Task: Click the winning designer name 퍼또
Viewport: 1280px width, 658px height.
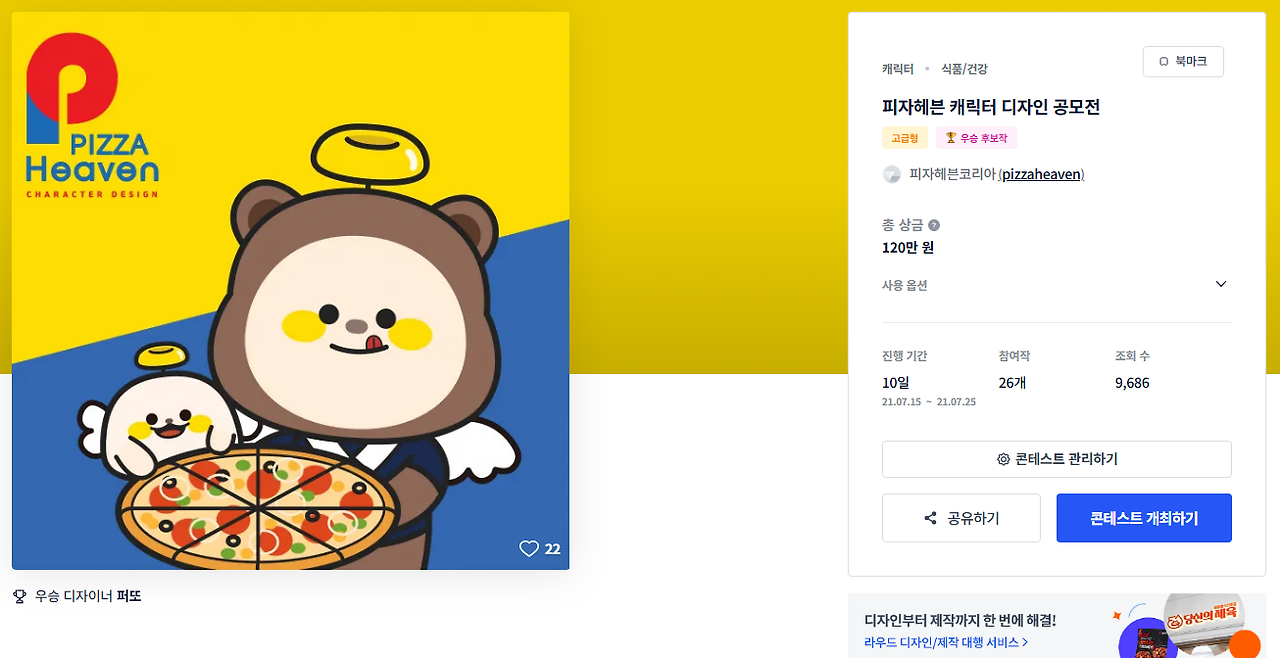Action: click(129, 596)
